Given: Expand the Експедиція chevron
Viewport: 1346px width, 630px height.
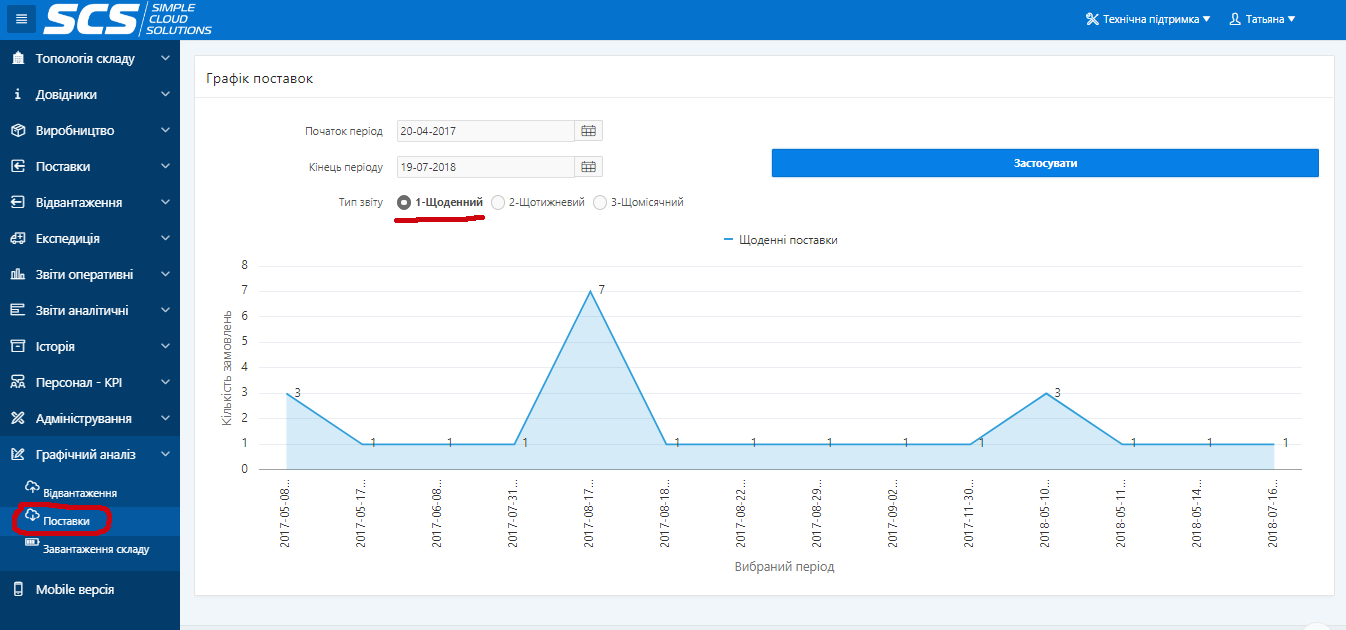Looking at the screenshot, I should click(x=165, y=239).
